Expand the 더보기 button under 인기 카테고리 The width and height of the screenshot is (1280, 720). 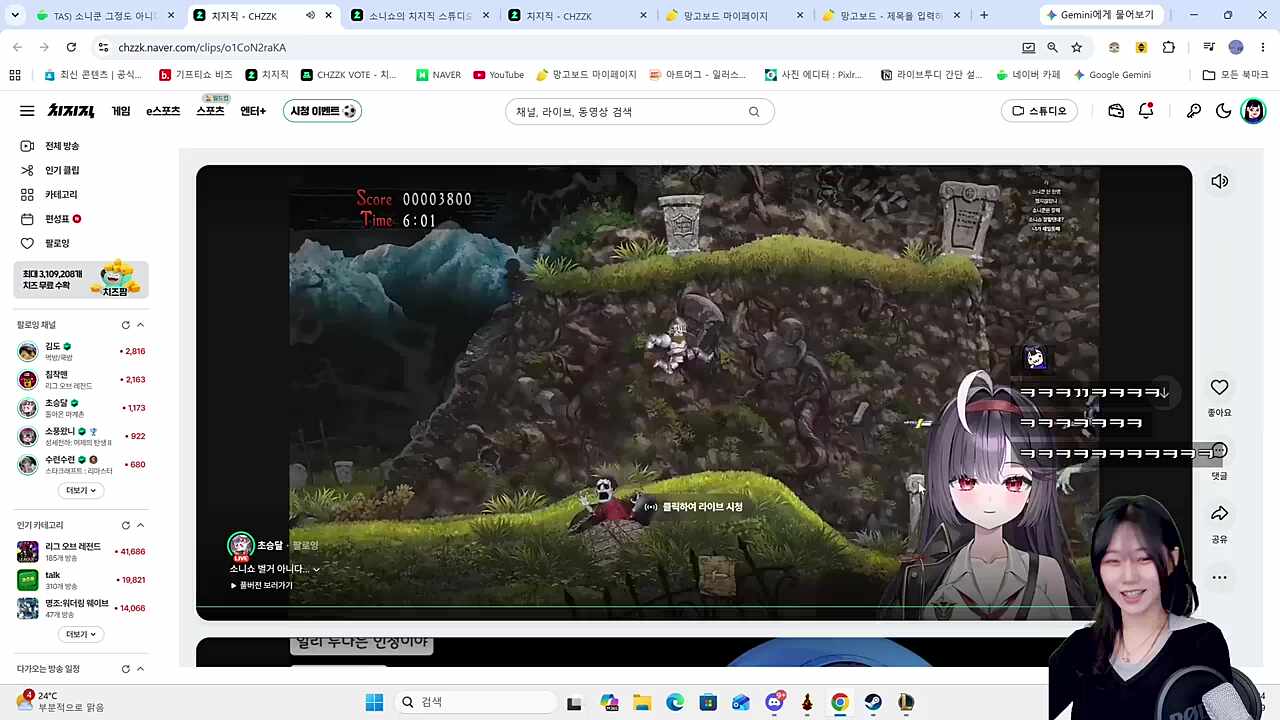click(x=81, y=634)
